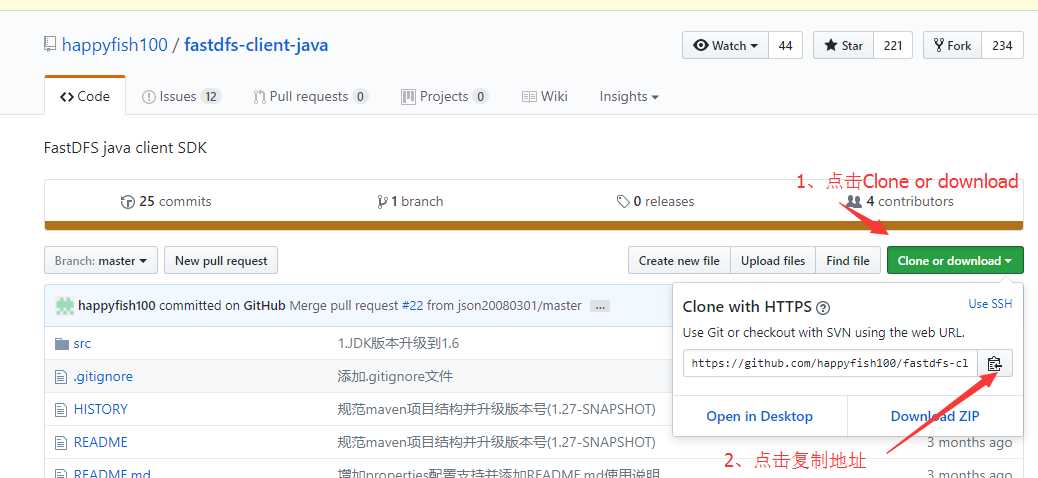The image size is (1038, 478).
Task: Click New pull request button
Action: click(x=221, y=261)
